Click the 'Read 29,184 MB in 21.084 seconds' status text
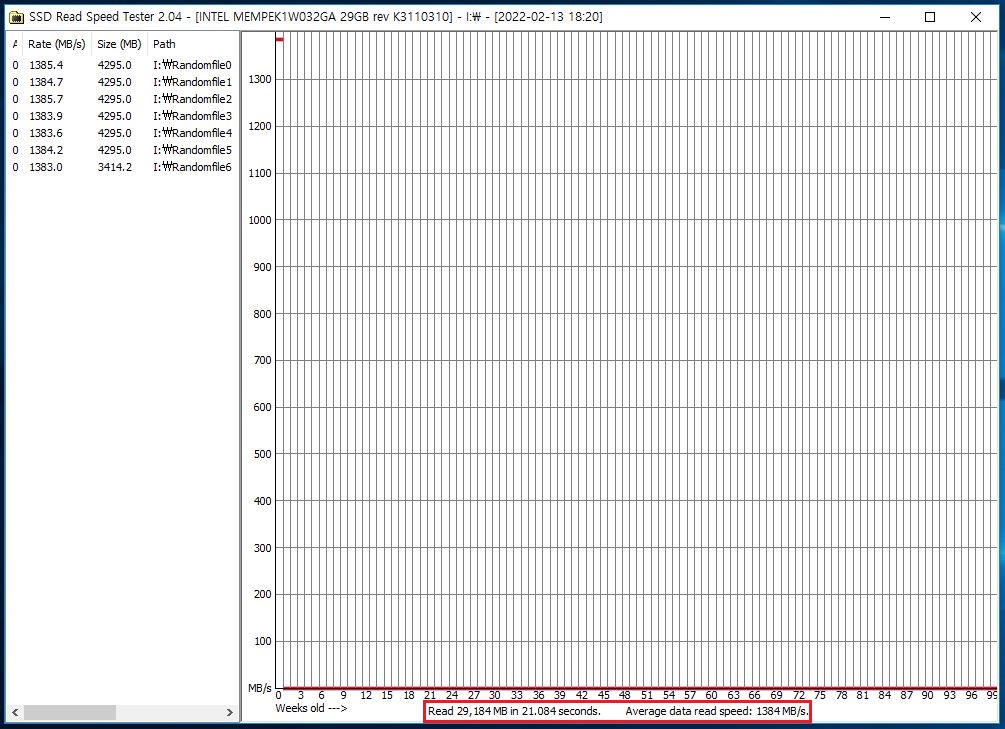 [514, 711]
